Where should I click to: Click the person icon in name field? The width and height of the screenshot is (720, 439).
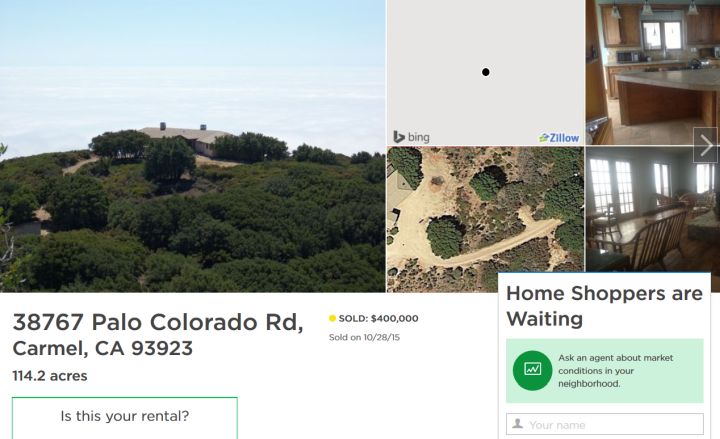518,423
